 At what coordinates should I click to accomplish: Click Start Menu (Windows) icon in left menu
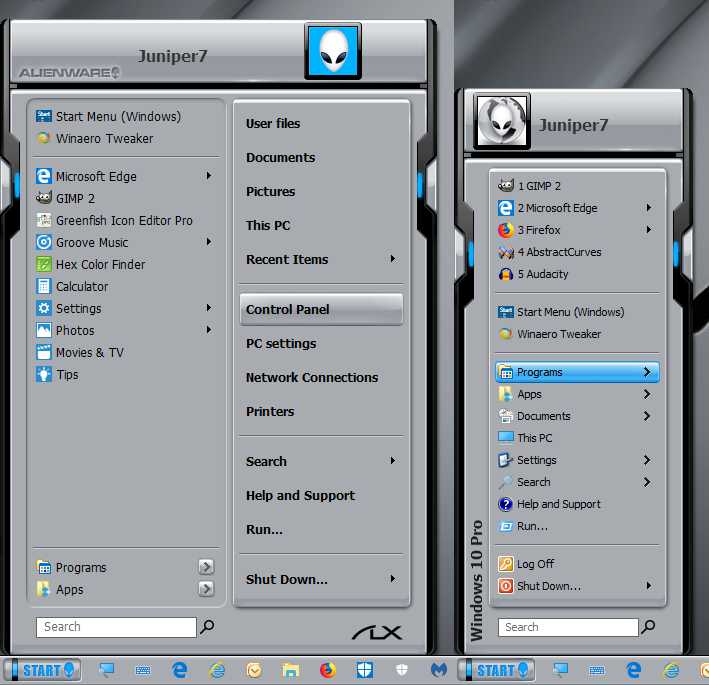pyautogui.click(x=44, y=116)
